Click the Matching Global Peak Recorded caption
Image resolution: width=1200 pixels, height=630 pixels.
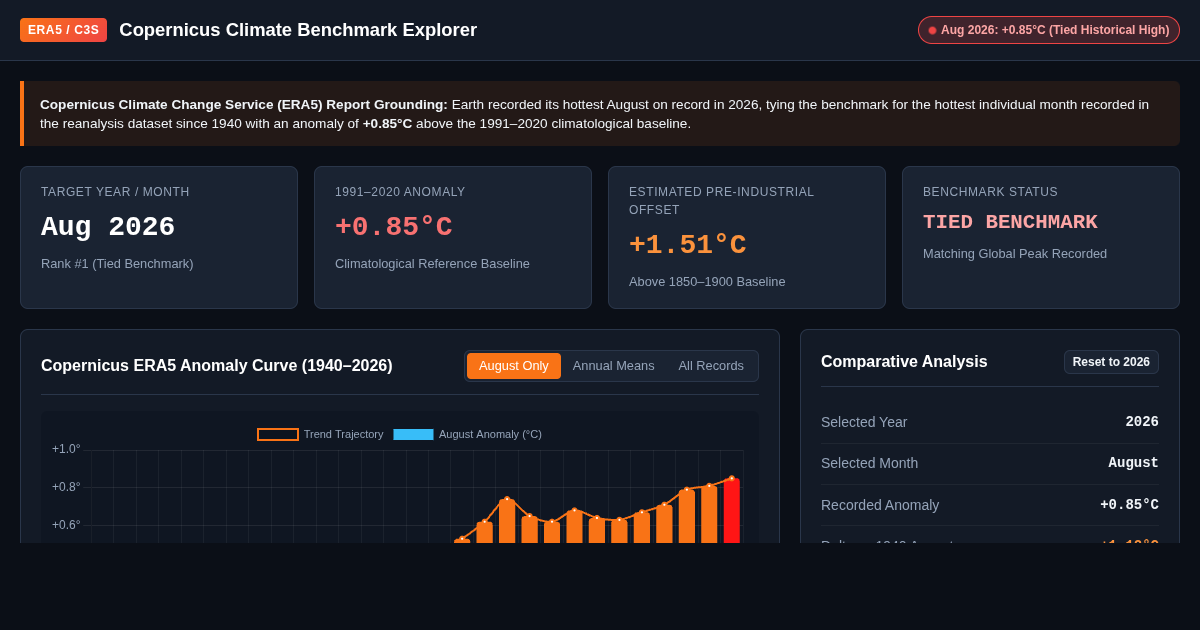(1015, 254)
